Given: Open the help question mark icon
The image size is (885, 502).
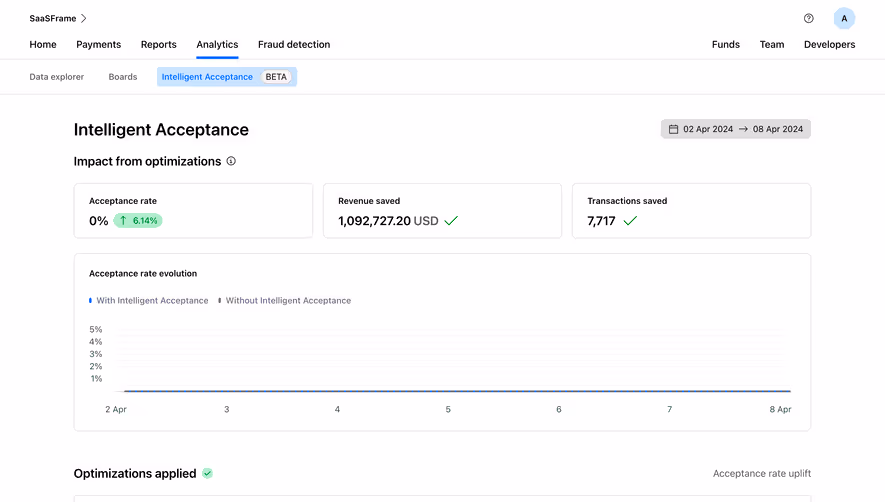Looking at the screenshot, I should click(809, 19).
